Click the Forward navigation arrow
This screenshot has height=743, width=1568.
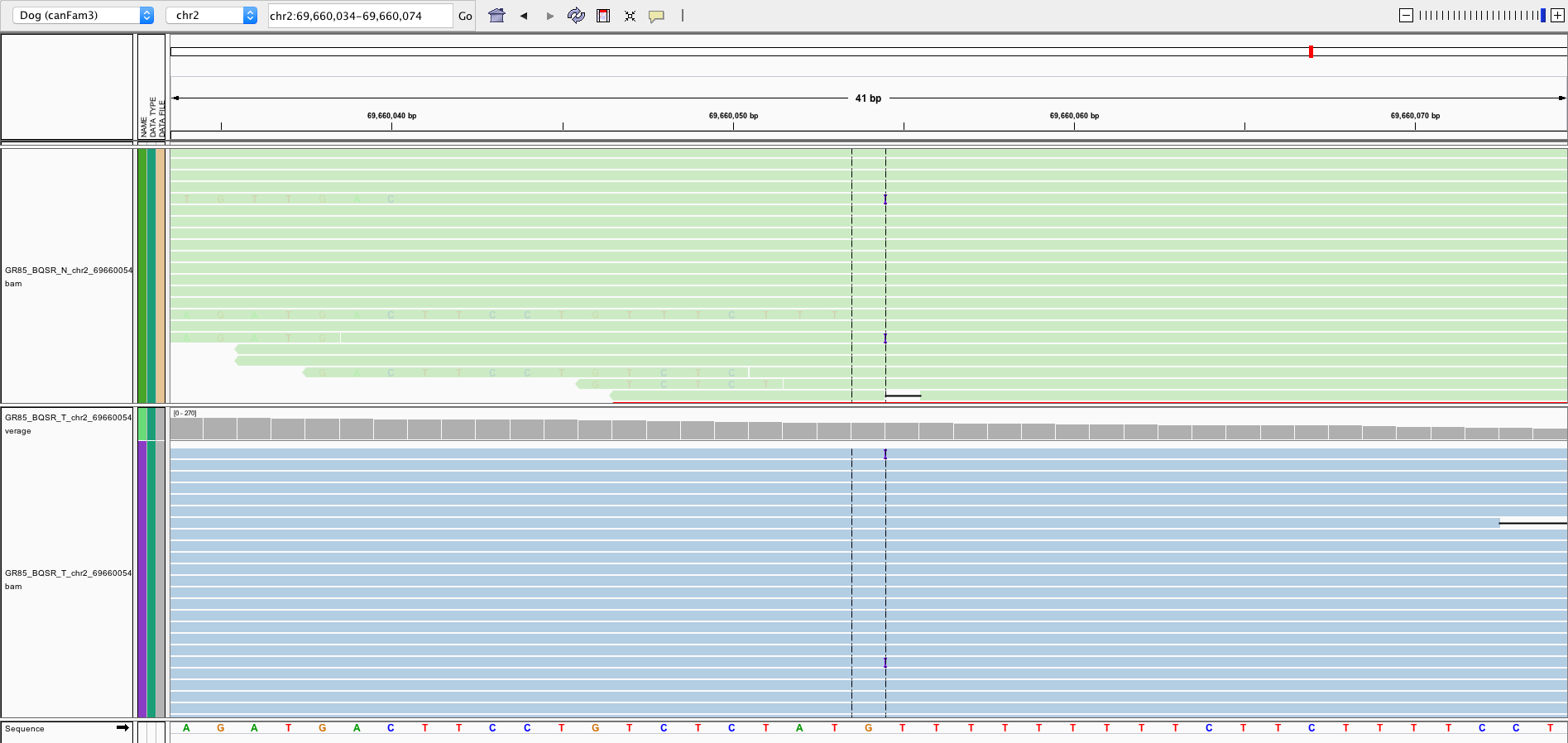pos(550,16)
